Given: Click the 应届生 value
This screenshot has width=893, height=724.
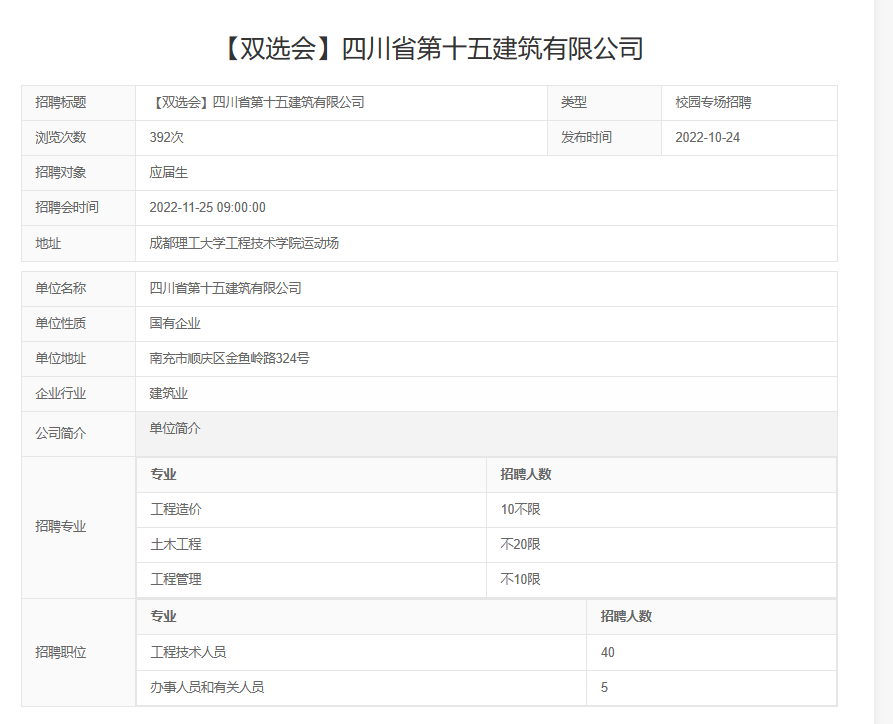Looking at the screenshot, I should coord(169,173).
